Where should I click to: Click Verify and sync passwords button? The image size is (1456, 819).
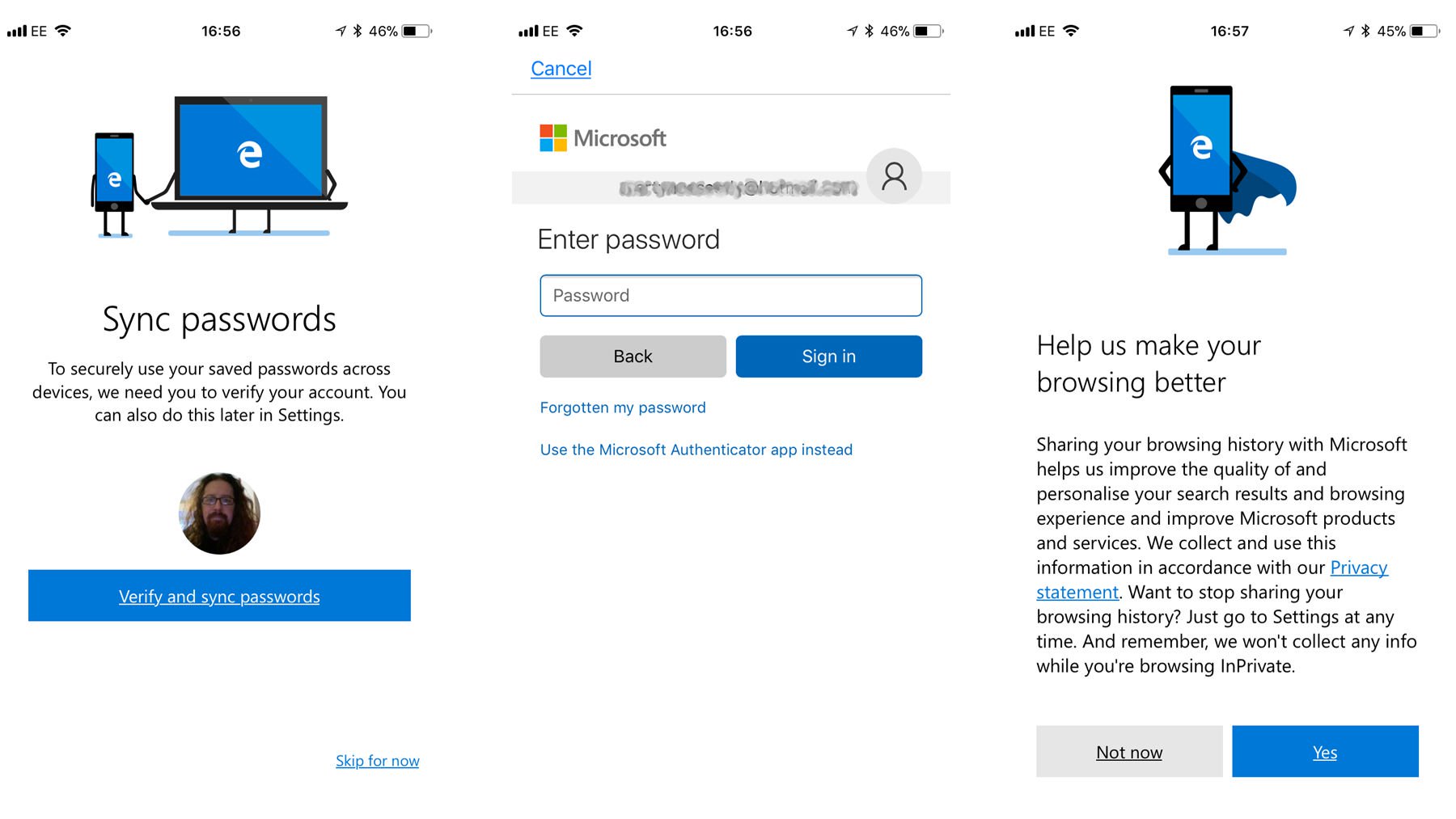[219, 596]
